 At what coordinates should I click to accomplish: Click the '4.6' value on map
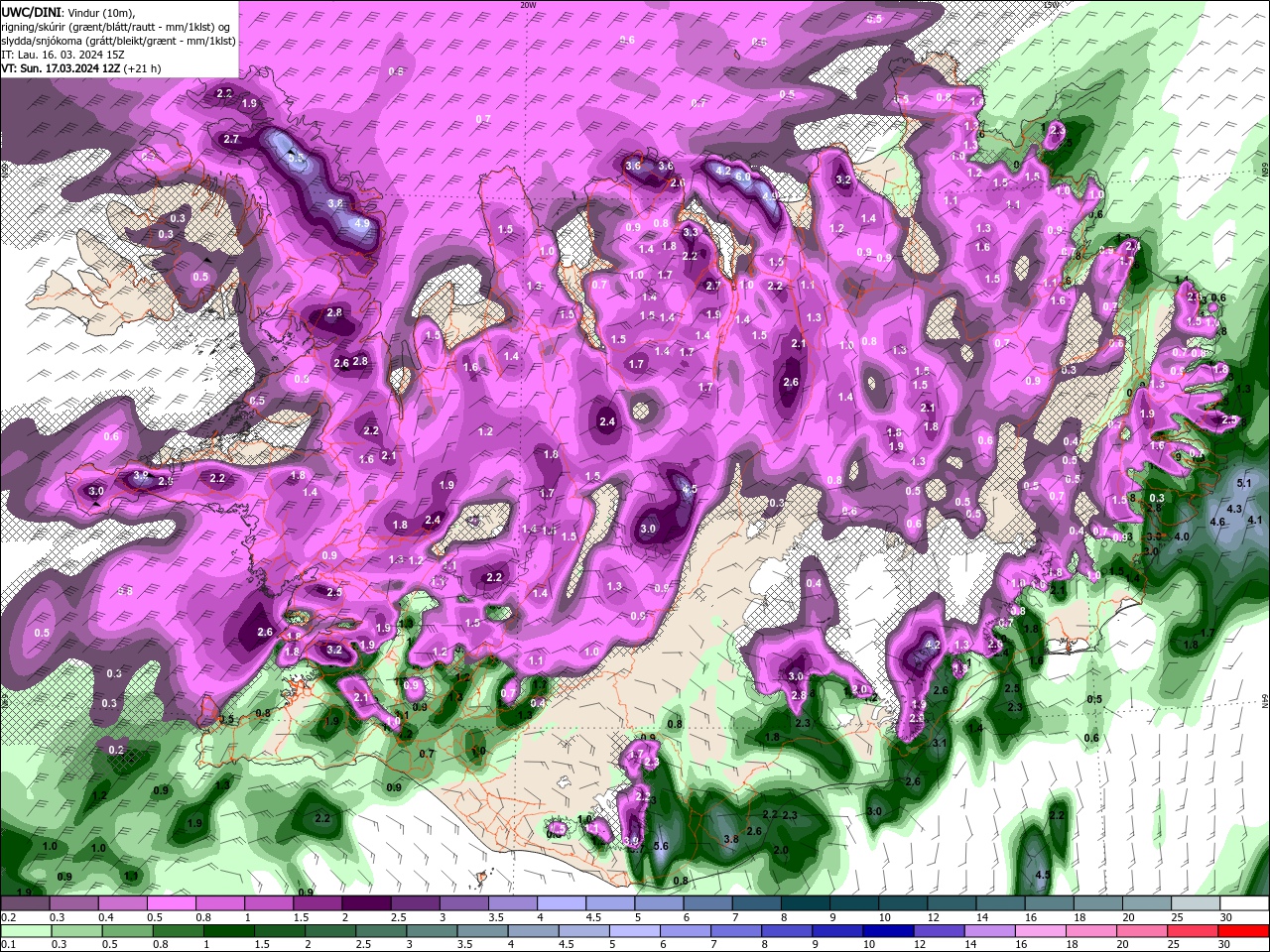click(1218, 522)
